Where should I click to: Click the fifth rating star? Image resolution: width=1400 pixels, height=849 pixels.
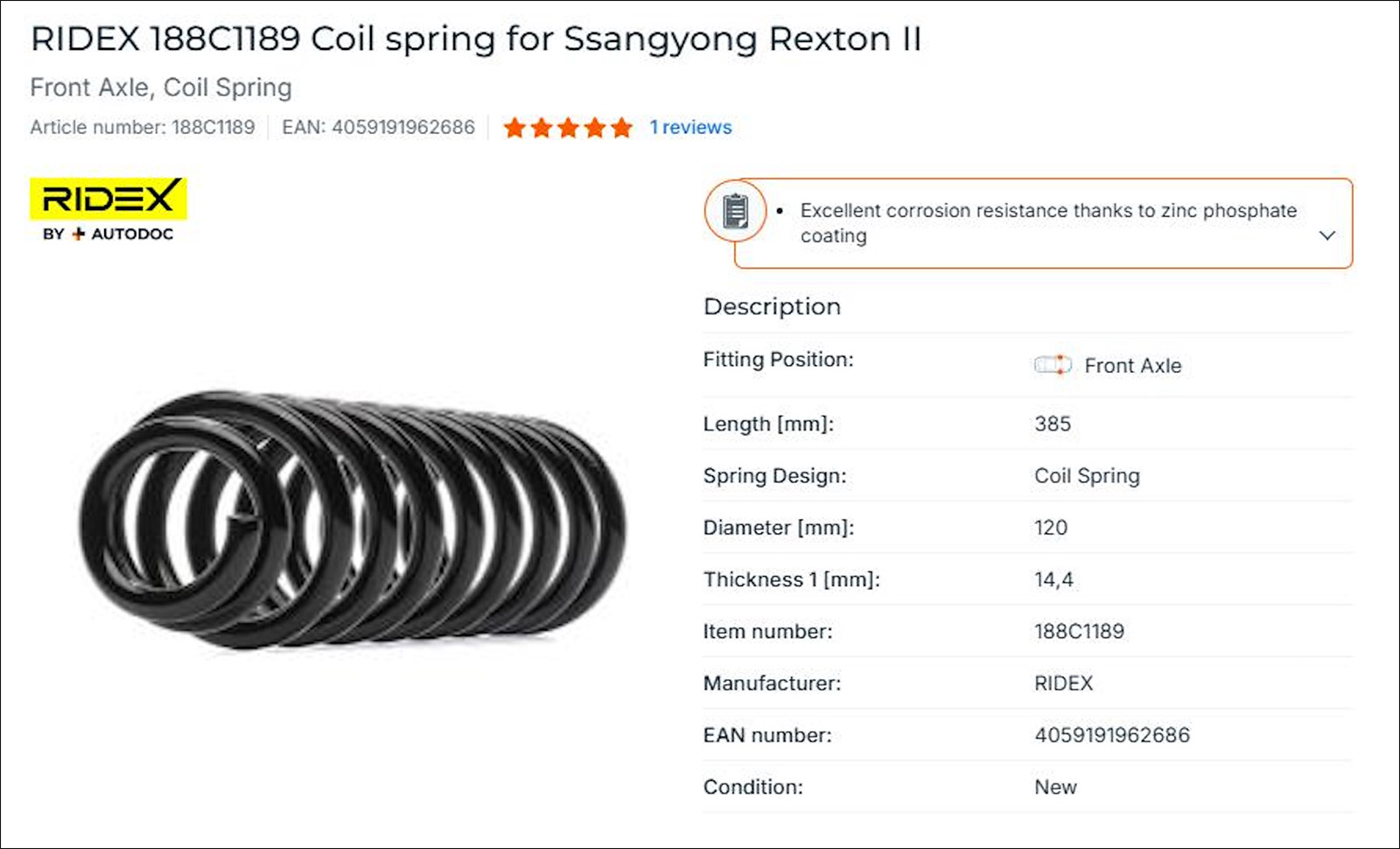click(x=621, y=128)
